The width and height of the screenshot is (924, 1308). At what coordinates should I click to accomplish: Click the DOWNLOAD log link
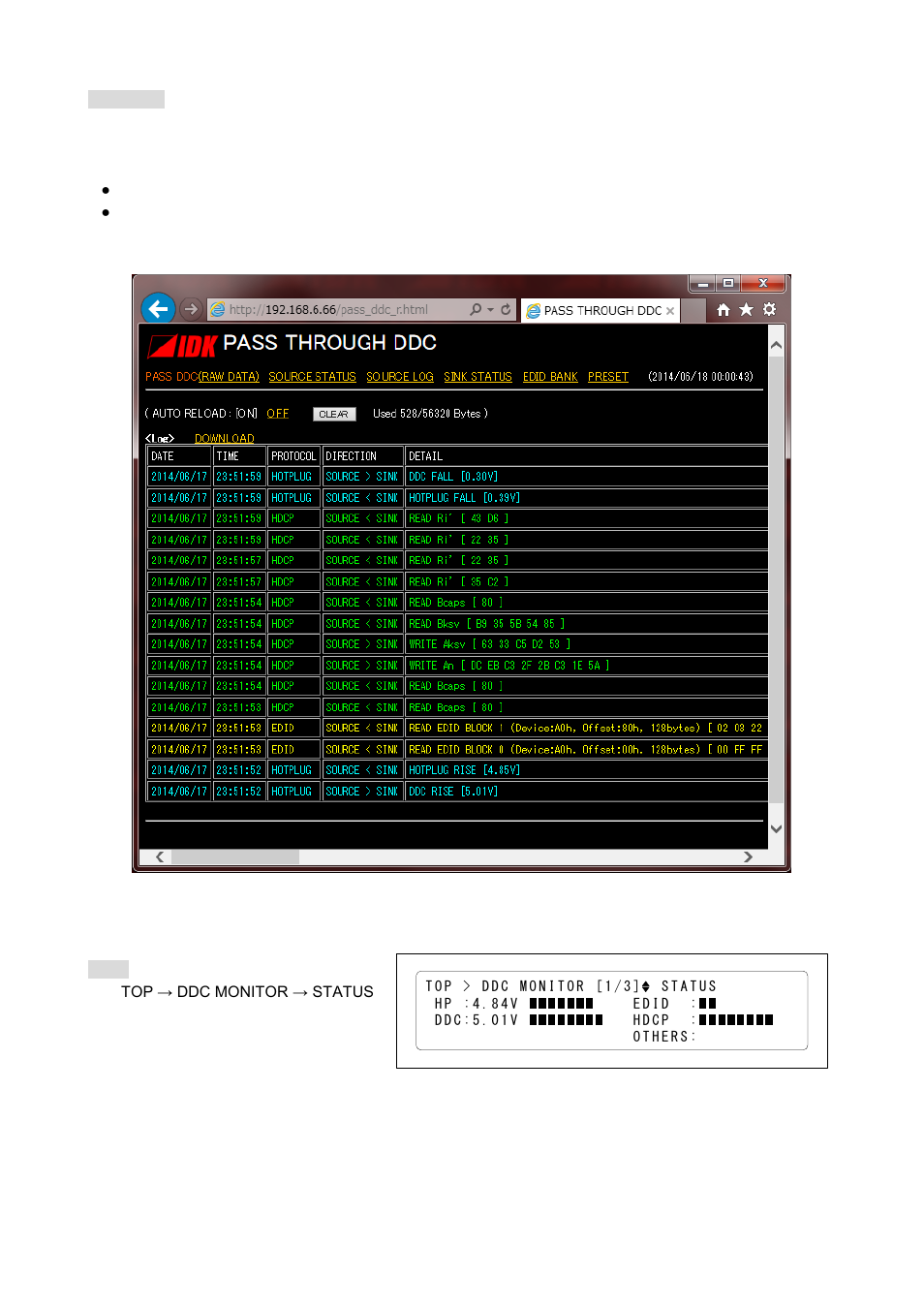[225, 439]
